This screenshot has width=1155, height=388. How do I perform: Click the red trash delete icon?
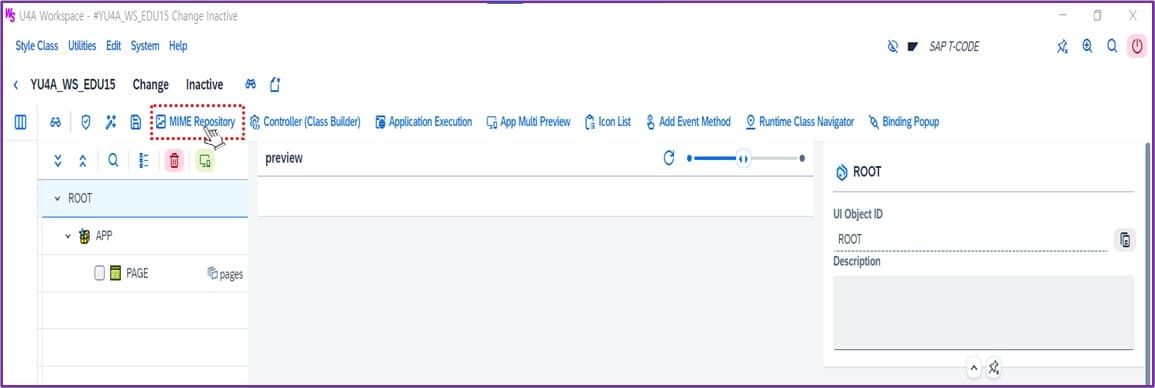tap(175, 161)
